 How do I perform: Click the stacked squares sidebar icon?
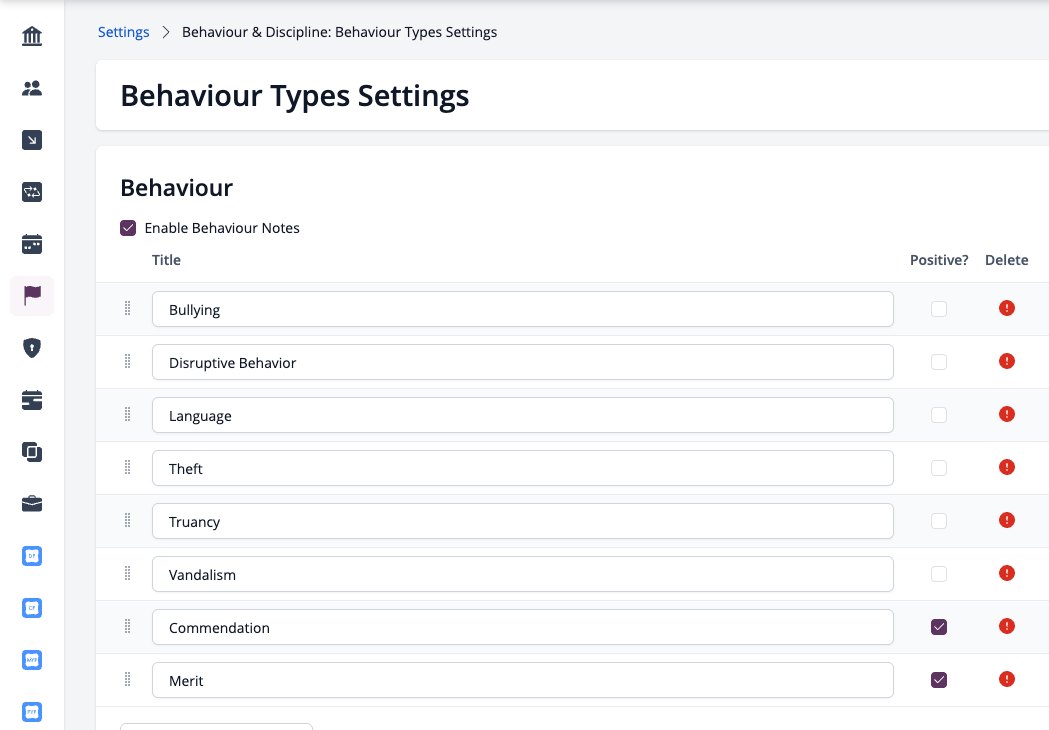point(32,452)
